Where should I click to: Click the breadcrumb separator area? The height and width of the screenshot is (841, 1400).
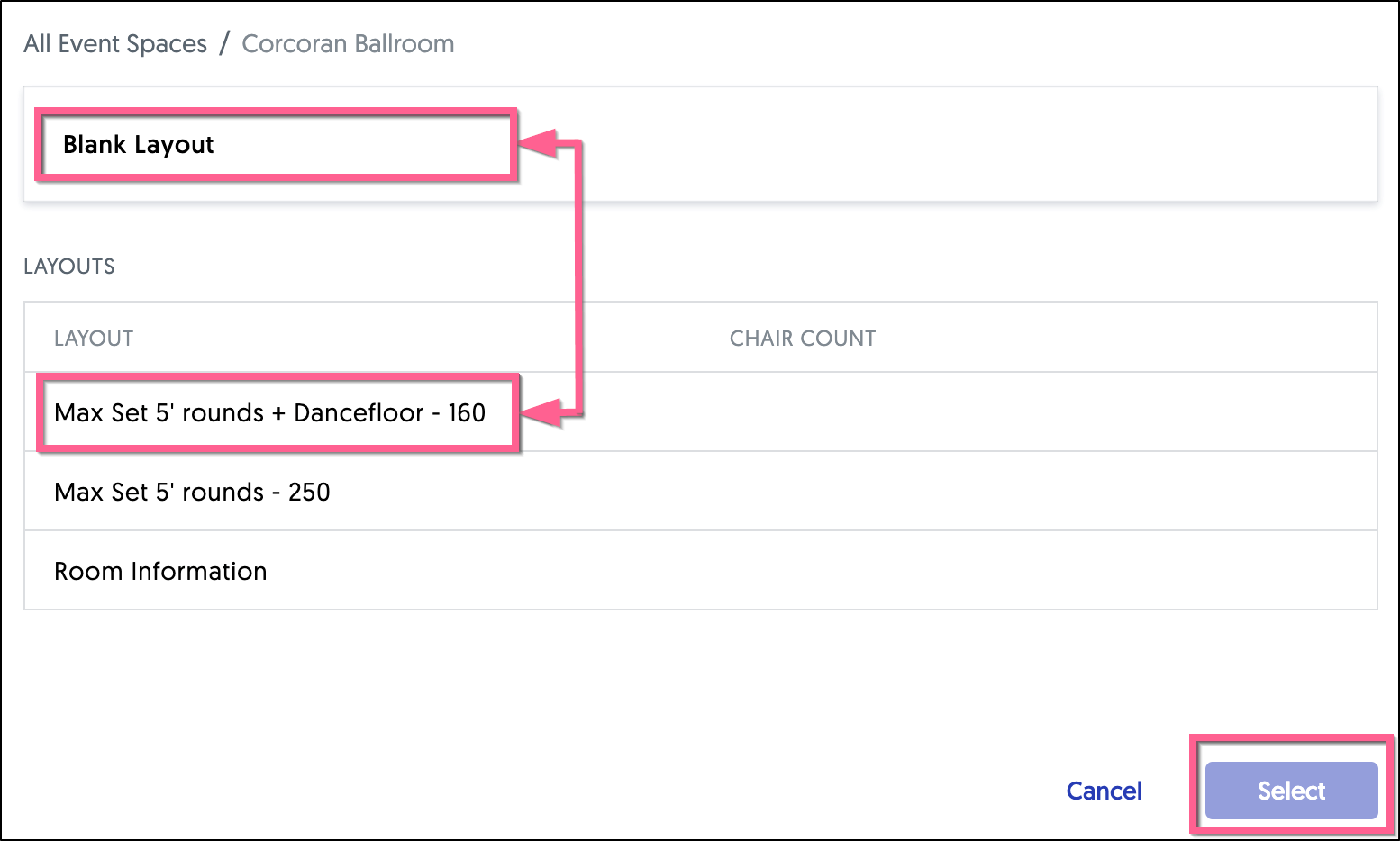(224, 43)
